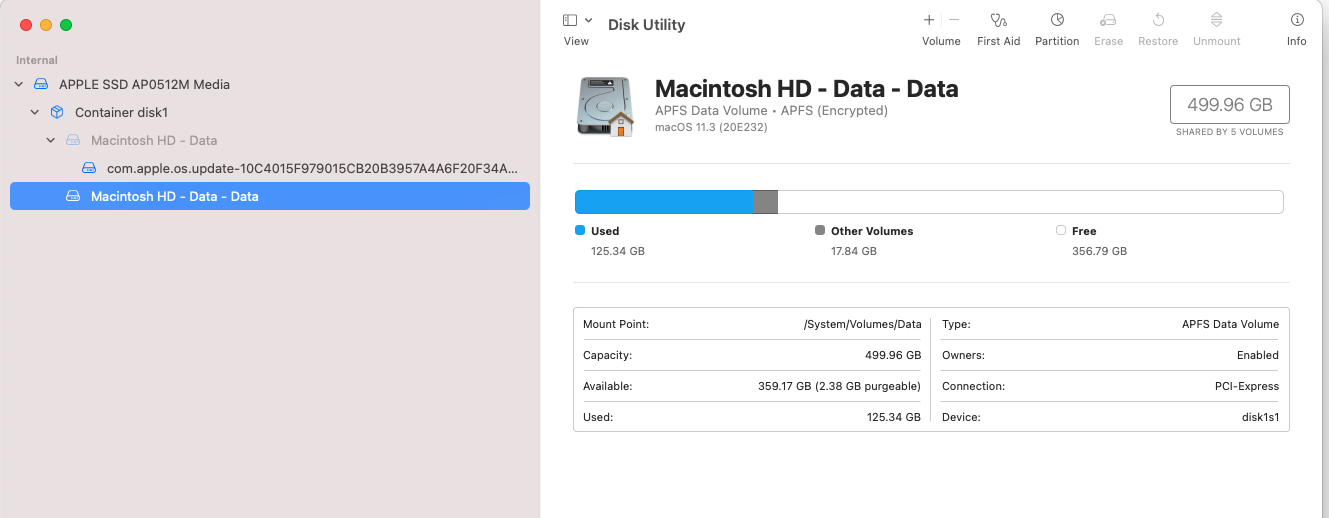Click the macOS 11.3 (20E232) version text

[x=711, y=127]
